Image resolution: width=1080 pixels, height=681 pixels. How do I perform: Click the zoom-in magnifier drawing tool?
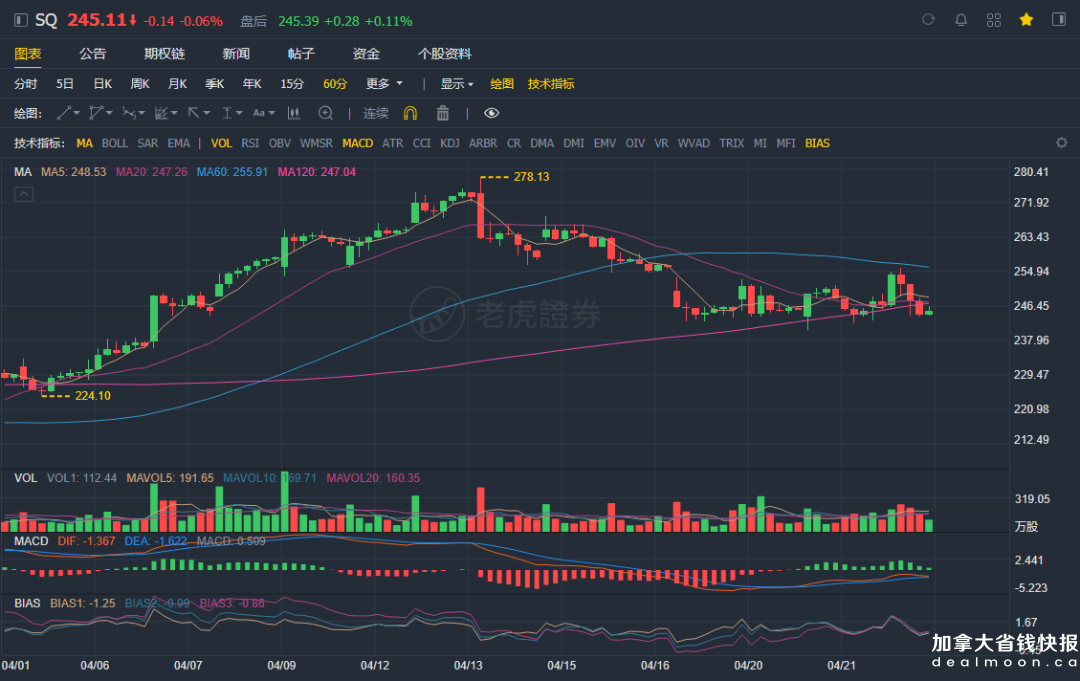point(325,113)
